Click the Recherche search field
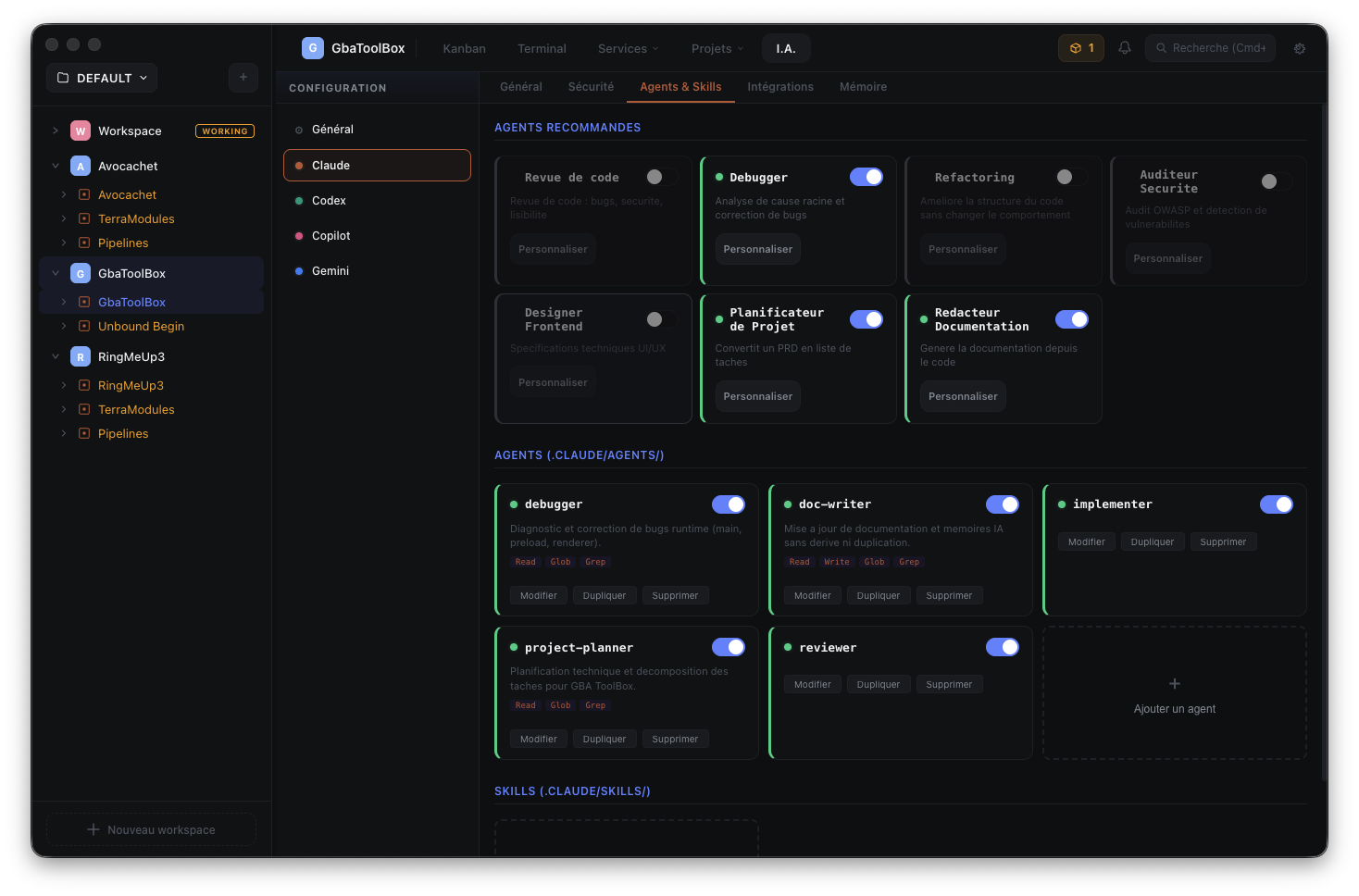Viewport: 1359px width, 896px height. [1211, 48]
